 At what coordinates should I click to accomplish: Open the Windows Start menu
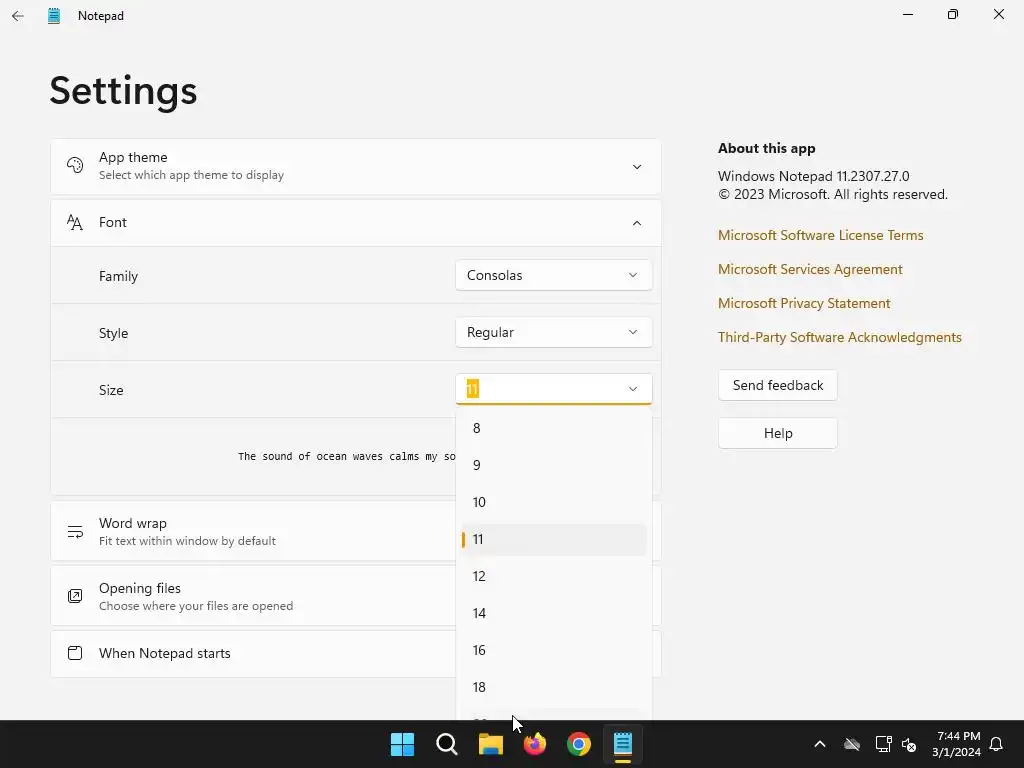coord(402,744)
